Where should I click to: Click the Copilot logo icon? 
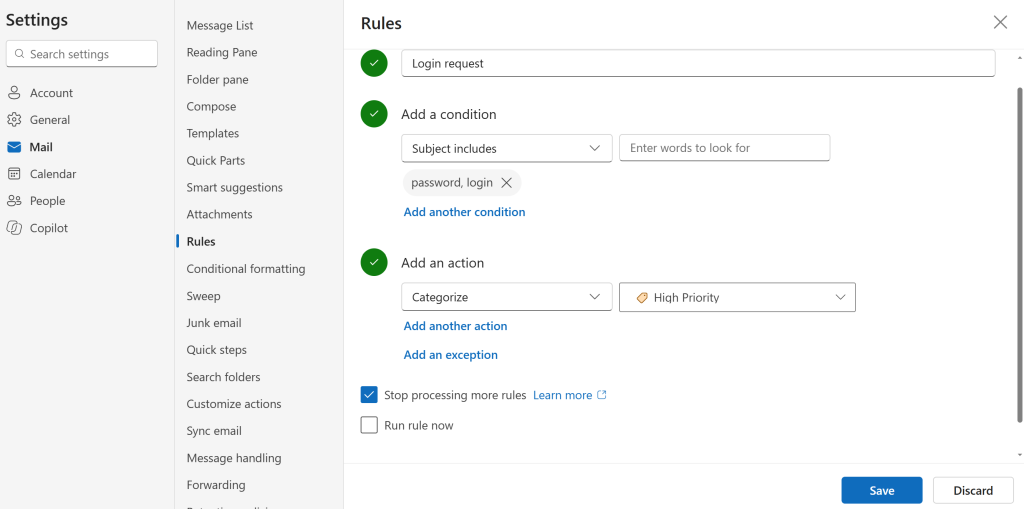point(14,228)
